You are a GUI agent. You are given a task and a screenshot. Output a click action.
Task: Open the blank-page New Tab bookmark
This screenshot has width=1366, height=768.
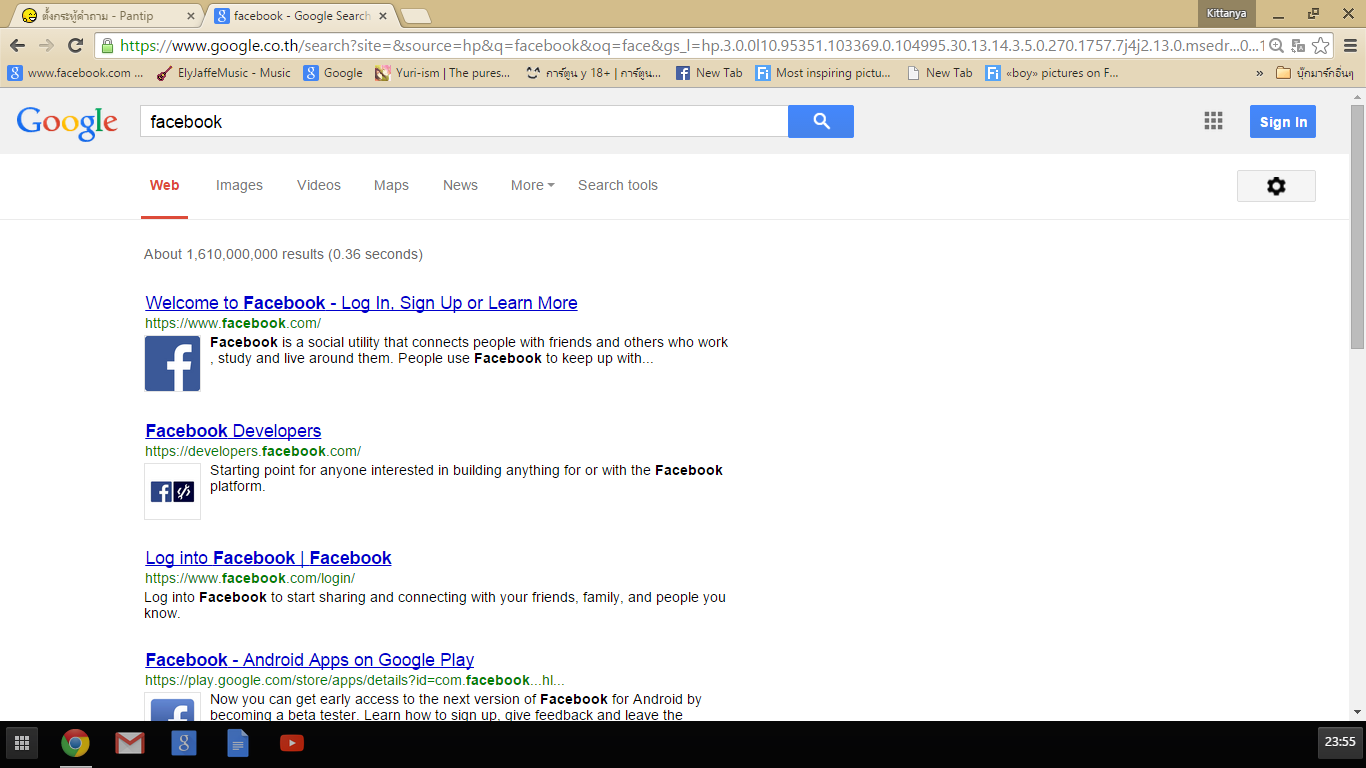coord(939,73)
